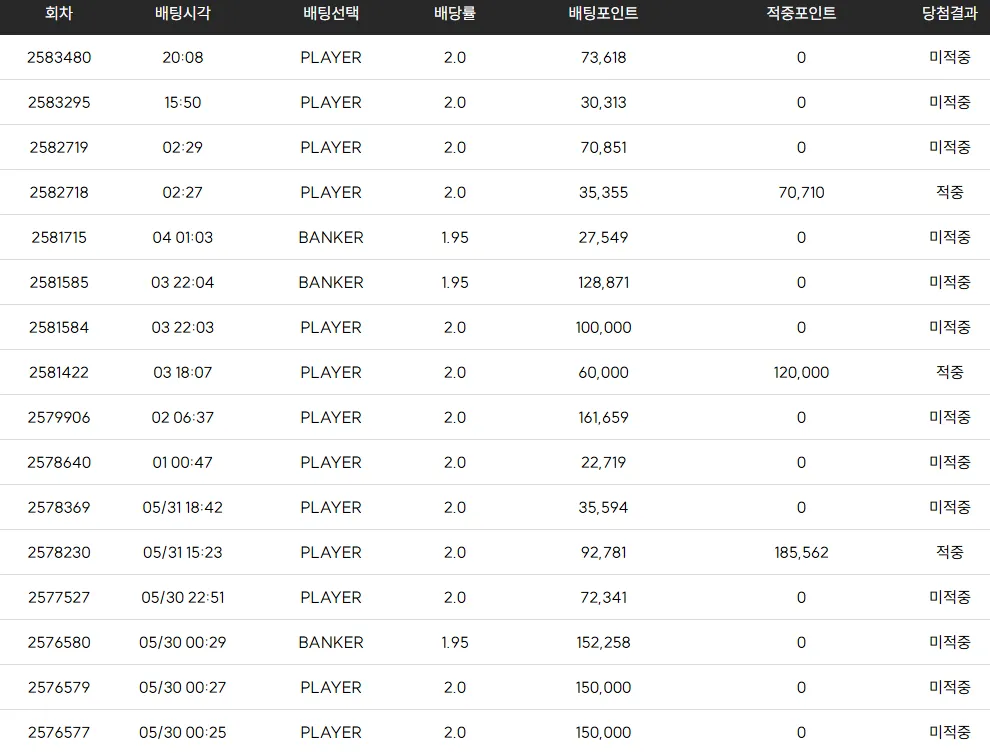Click the 128,871 betting points value
Image resolution: width=990 pixels, height=753 pixels.
pyautogui.click(x=603, y=282)
